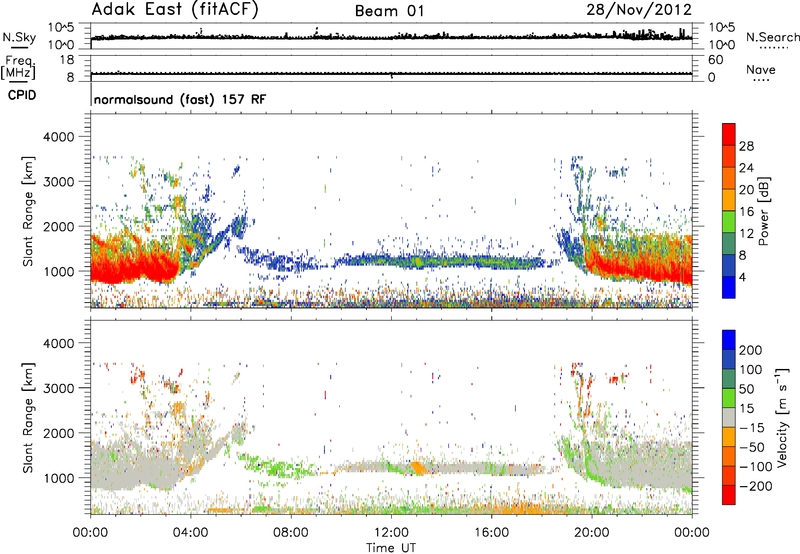Click the 'Power [dB]' colorbar label
This screenshot has height=554, width=800.
point(764,211)
